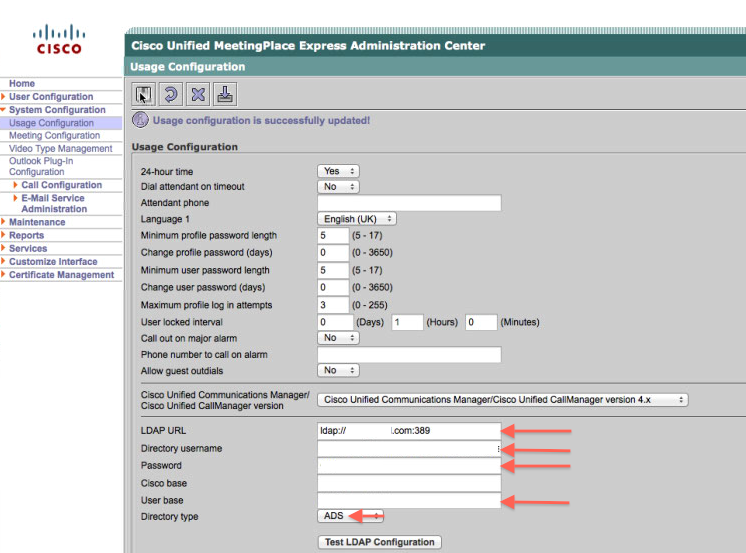Click the Test LDAP Configuration button
Image resolution: width=746 pixels, height=553 pixels.
pyautogui.click(x=379, y=542)
